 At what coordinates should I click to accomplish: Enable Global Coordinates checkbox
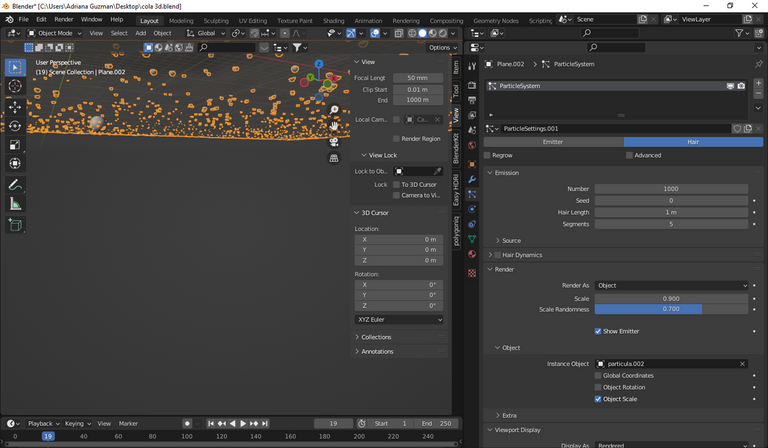pyautogui.click(x=598, y=376)
